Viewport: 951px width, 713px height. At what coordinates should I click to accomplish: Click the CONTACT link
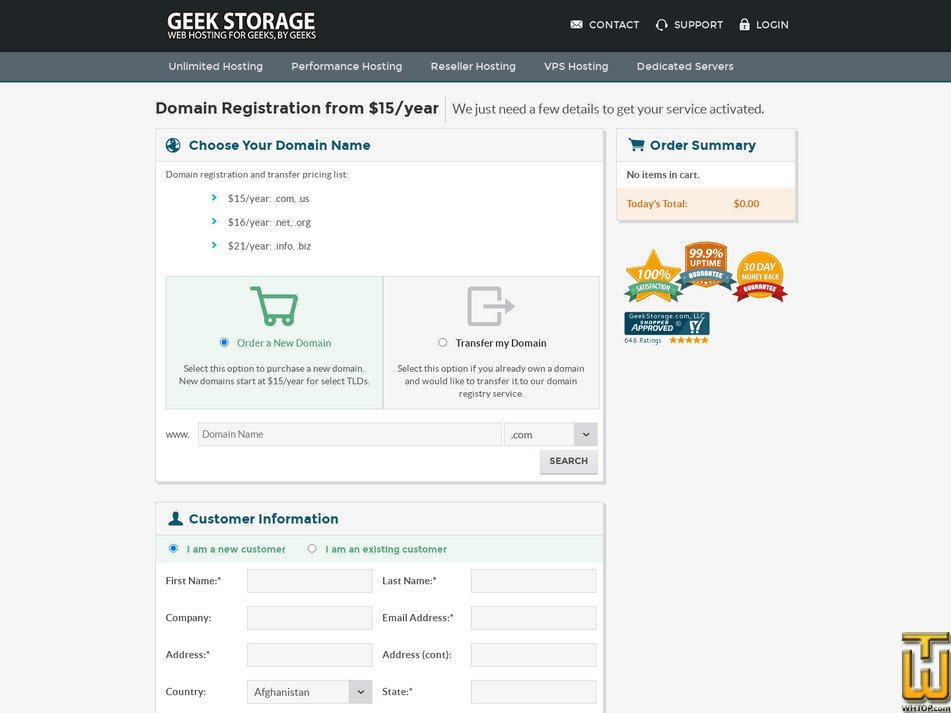pos(614,25)
